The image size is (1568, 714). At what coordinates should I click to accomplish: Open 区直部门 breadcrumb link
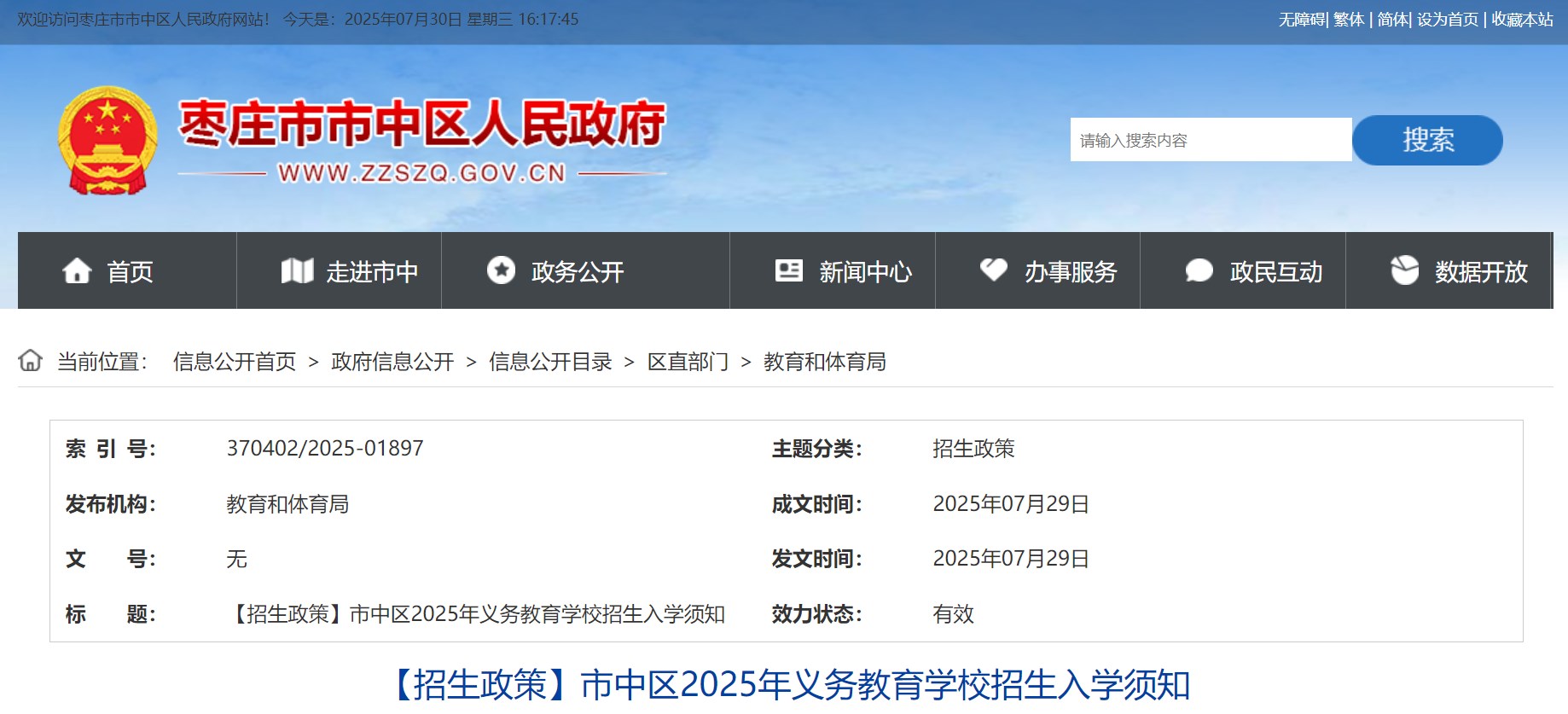[688, 362]
